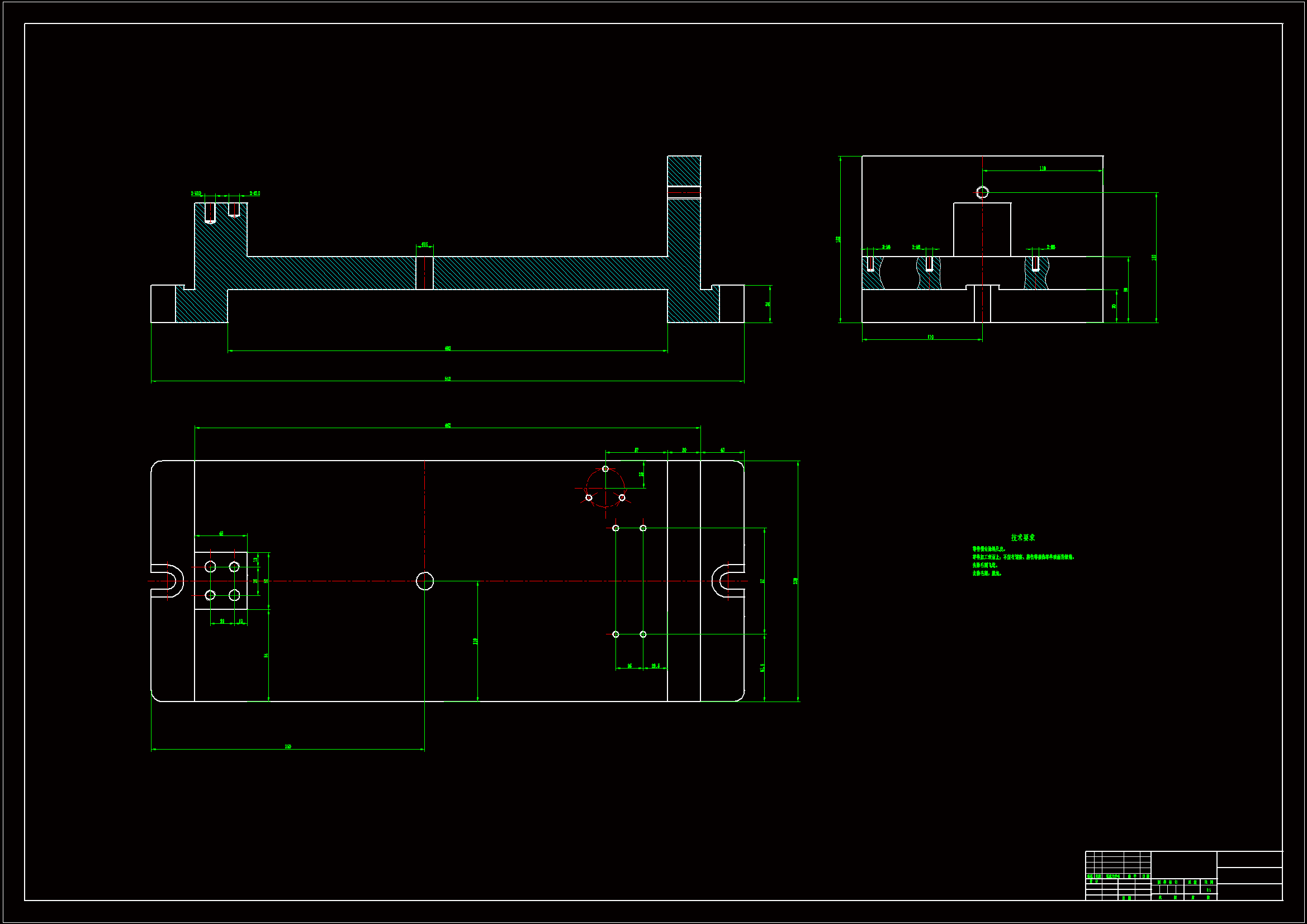Select the unhatched center bore in section view
The image size is (1307, 924).
click(425, 273)
